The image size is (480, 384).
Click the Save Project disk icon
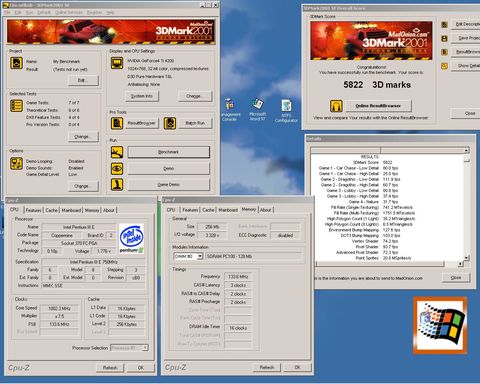[x=444, y=38]
